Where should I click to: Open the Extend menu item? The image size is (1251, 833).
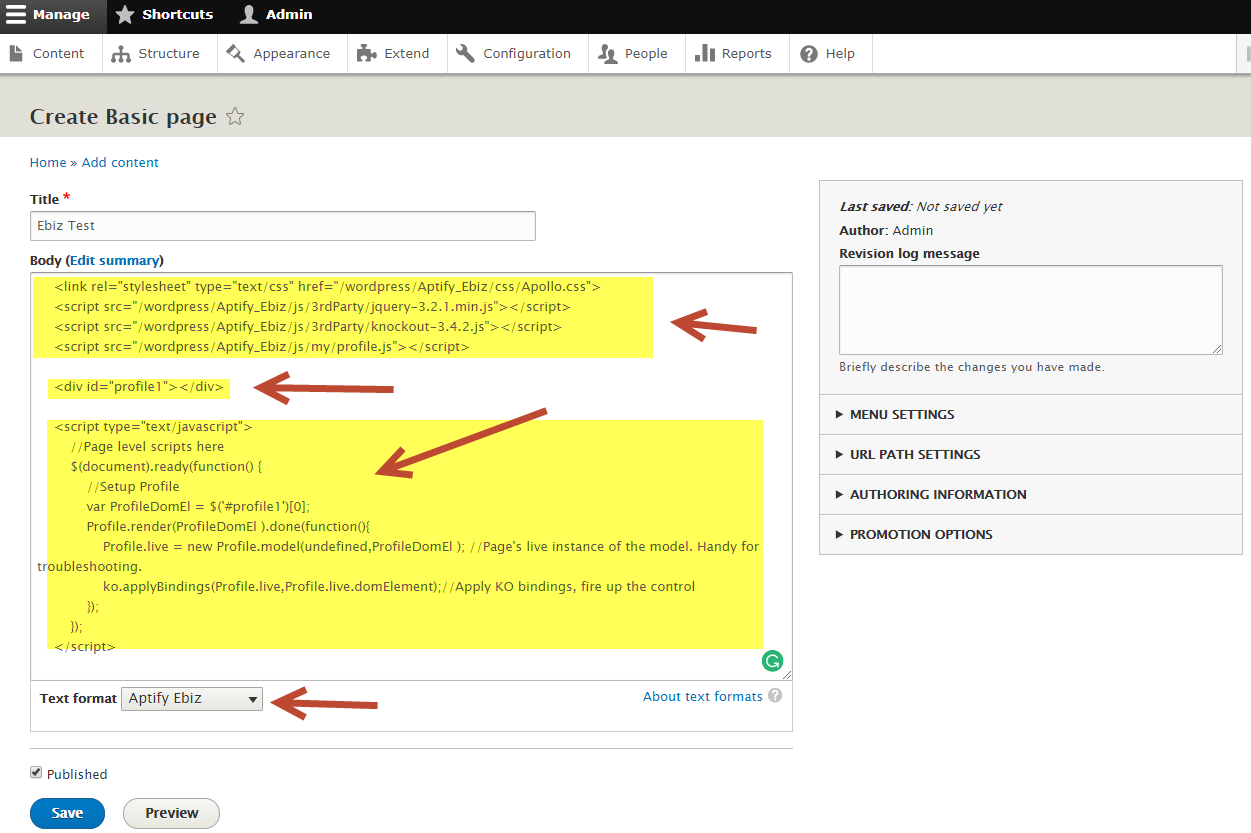(397, 54)
